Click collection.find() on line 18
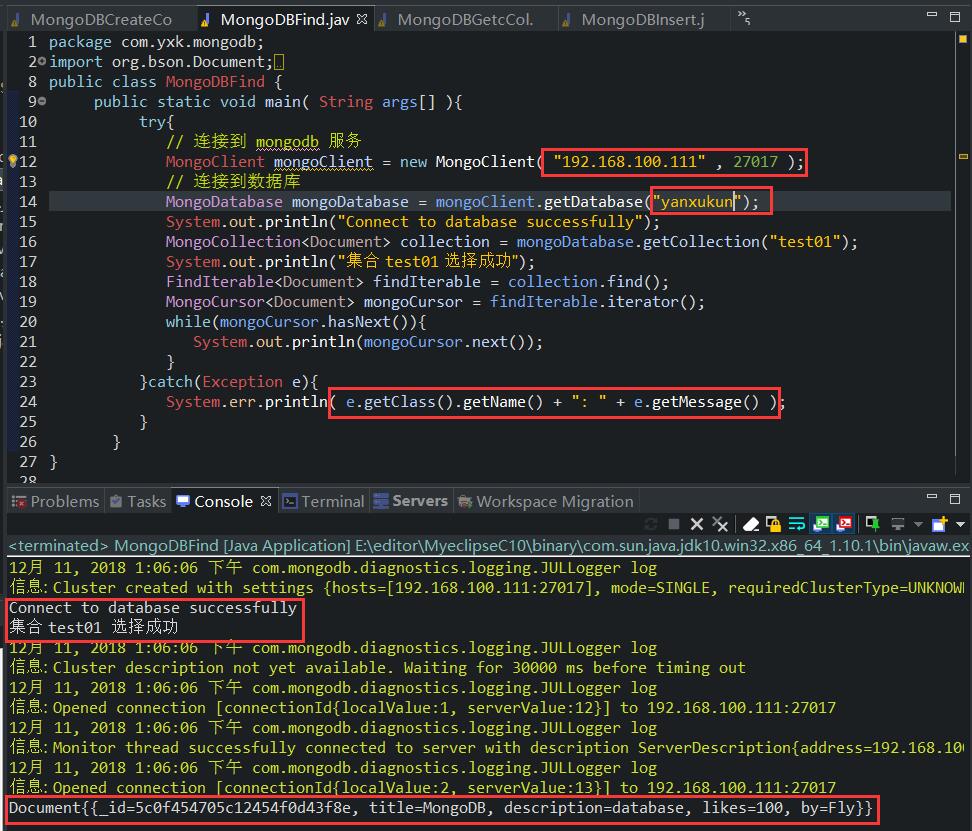 584,282
